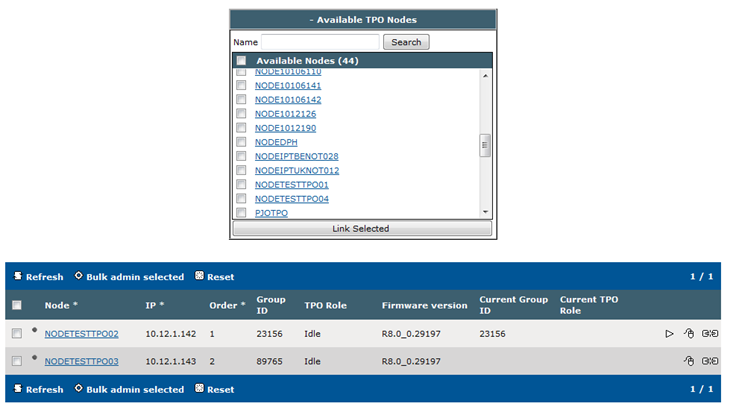
Task: Click the IP cell 10.12.1.143
Action: 170,361
